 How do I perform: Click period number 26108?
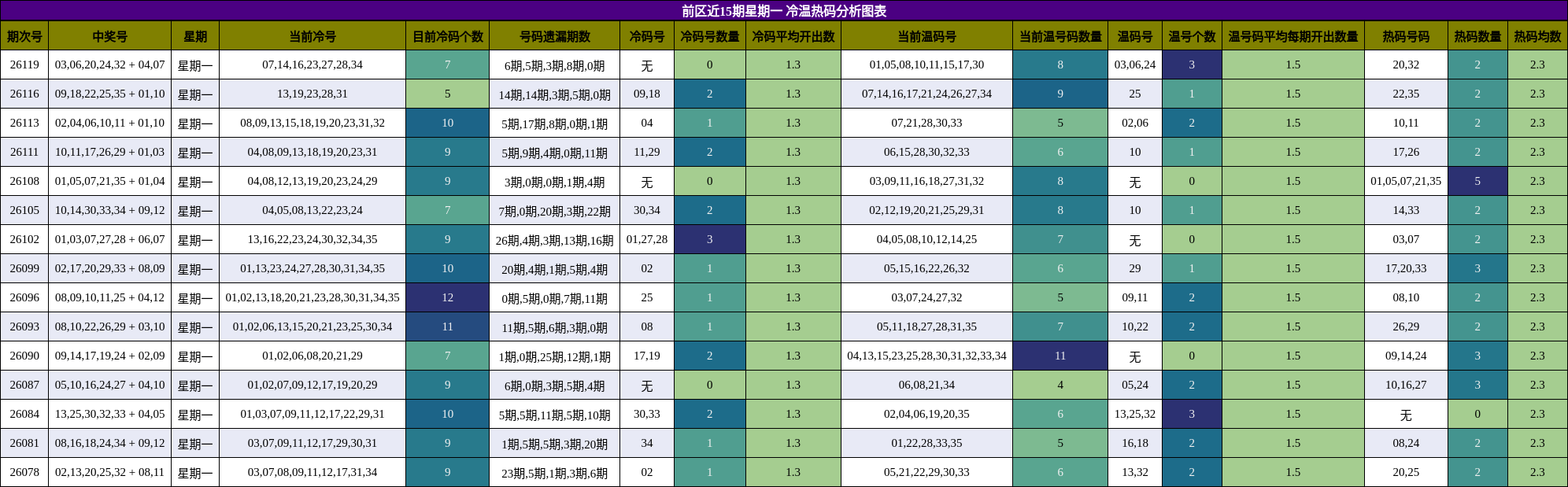(x=24, y=181)
